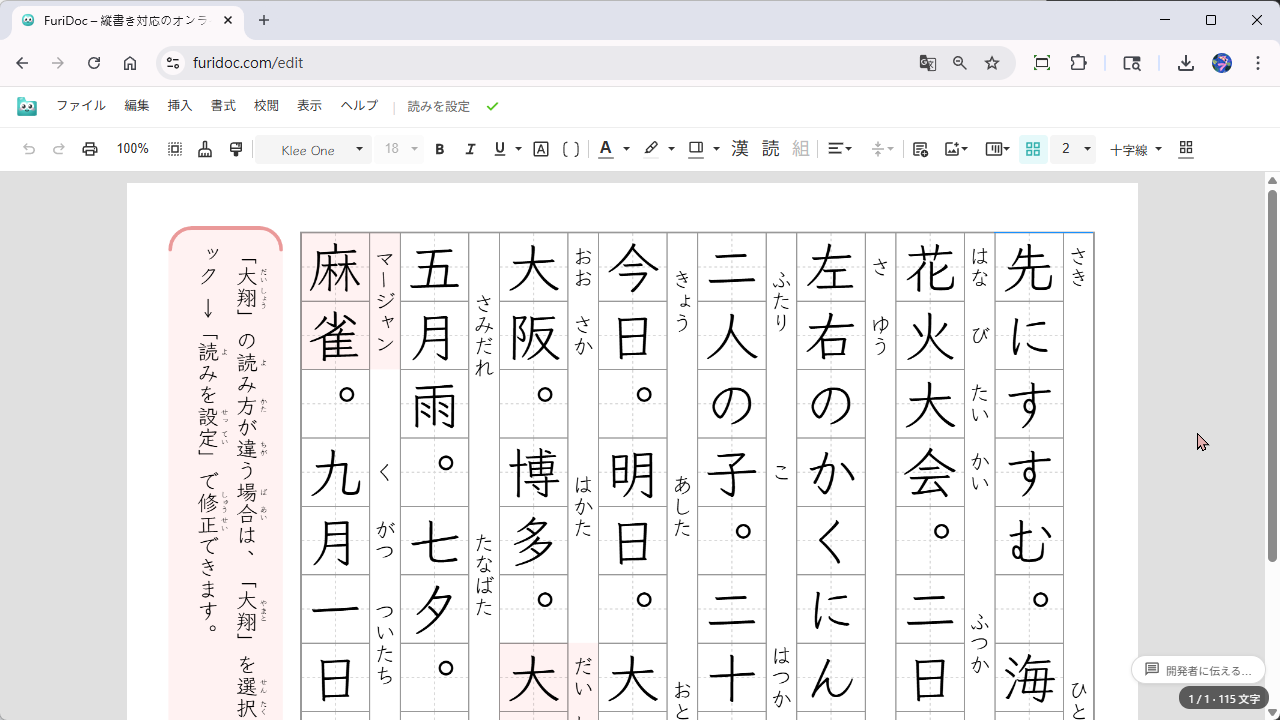Open the 校閲 menu
This screenshot has height=720, width=1280.
pos(265,105)
